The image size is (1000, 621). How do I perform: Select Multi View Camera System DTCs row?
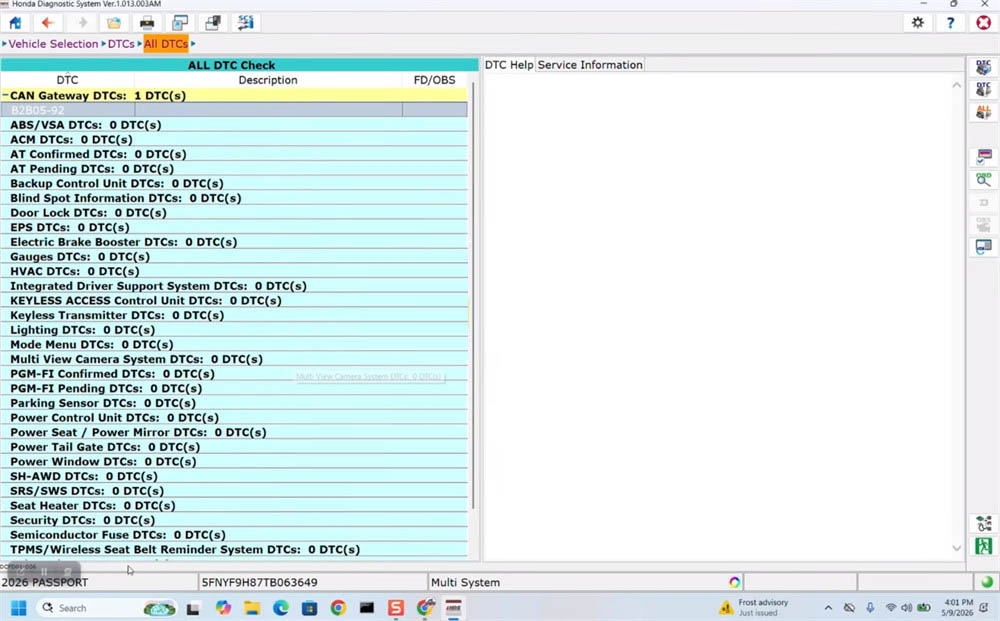234,359
